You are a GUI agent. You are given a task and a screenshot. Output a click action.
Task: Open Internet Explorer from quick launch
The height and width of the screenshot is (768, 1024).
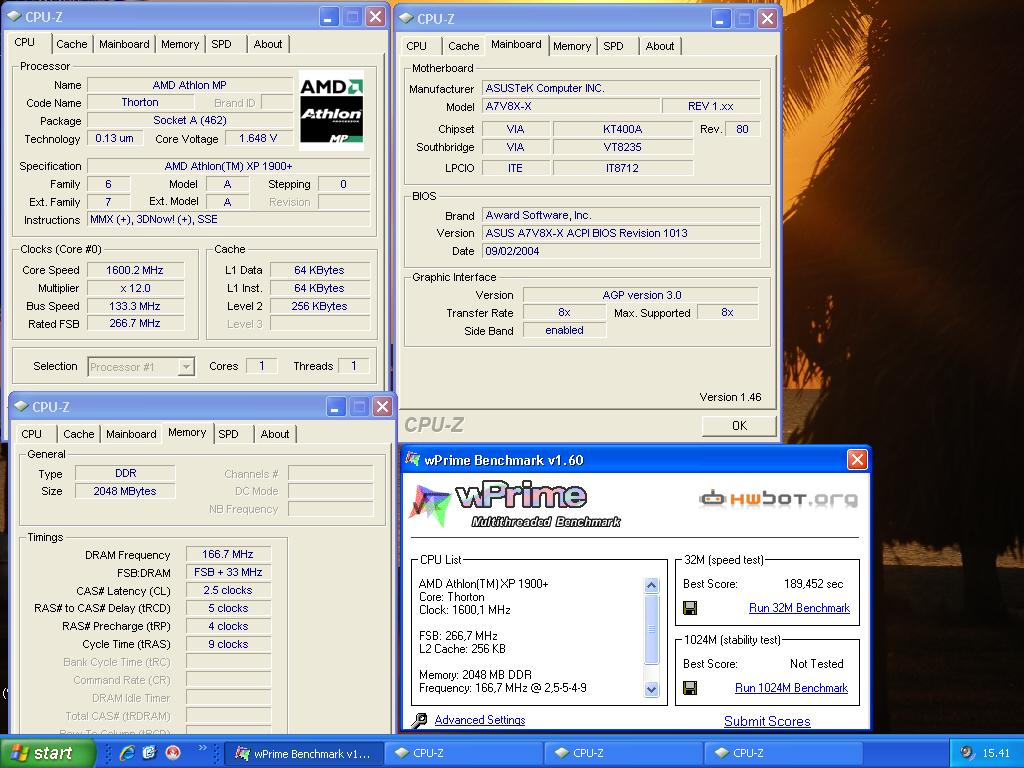click(x=127, y=753)
